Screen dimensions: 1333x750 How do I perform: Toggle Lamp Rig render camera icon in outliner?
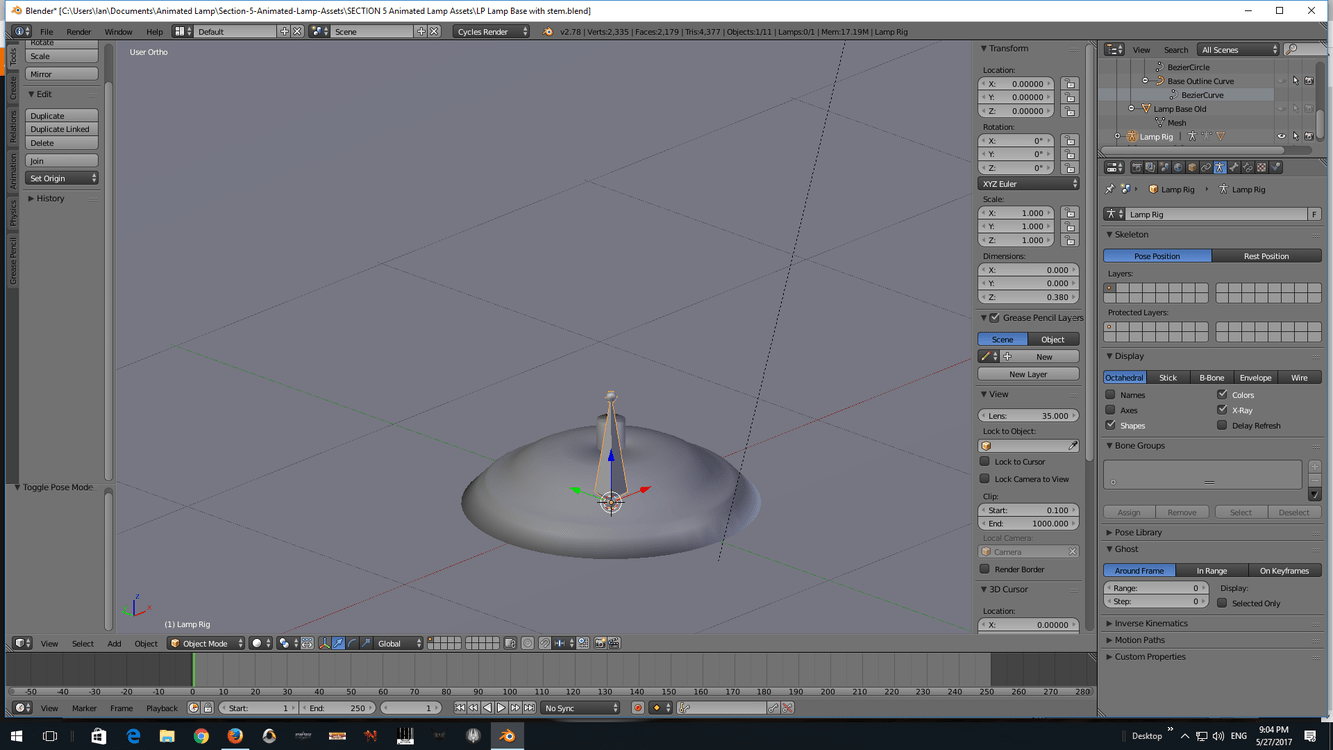[x=1308, y=137]
